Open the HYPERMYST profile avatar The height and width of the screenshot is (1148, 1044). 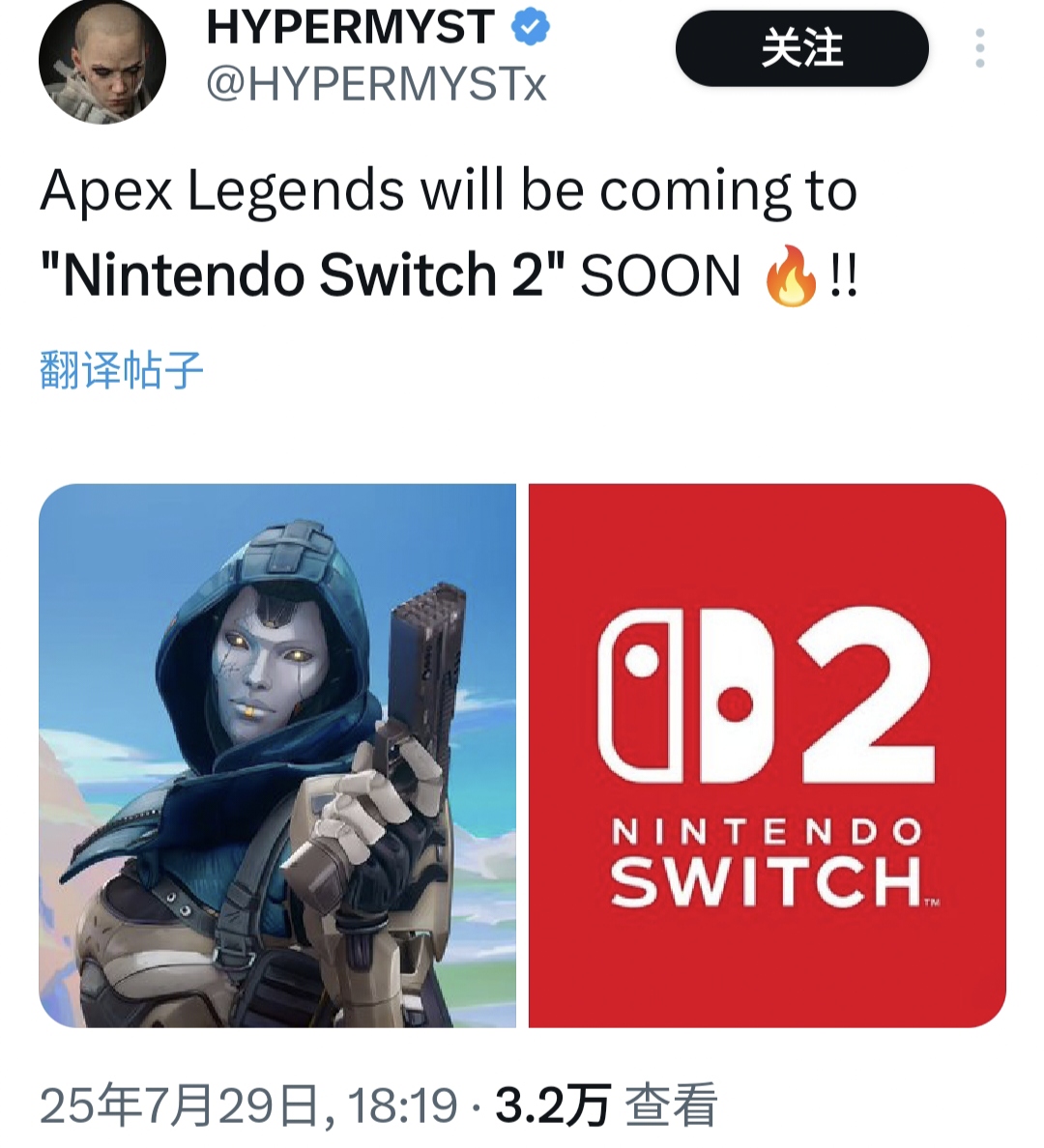(102, 60)
